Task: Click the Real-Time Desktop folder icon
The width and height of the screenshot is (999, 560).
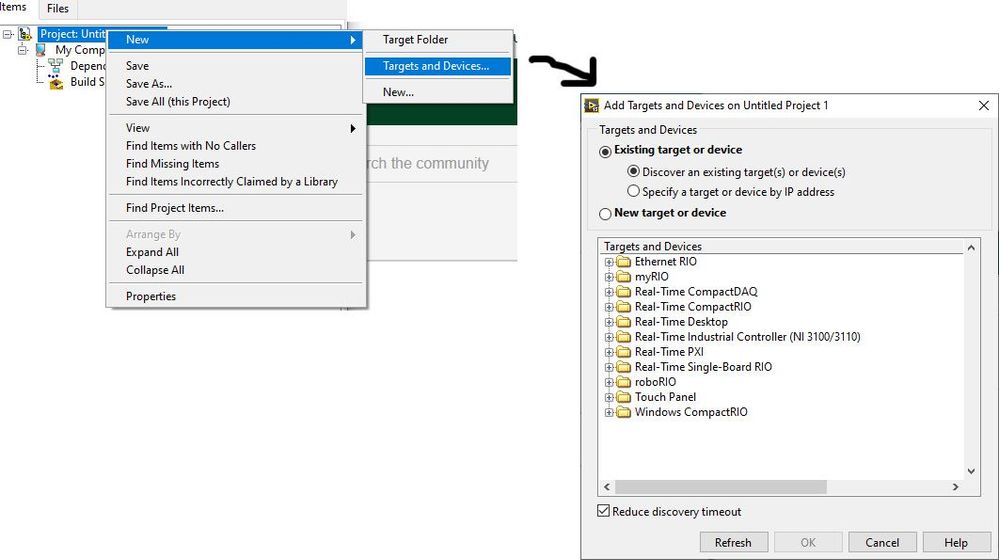Action: (x=624, y=322)
